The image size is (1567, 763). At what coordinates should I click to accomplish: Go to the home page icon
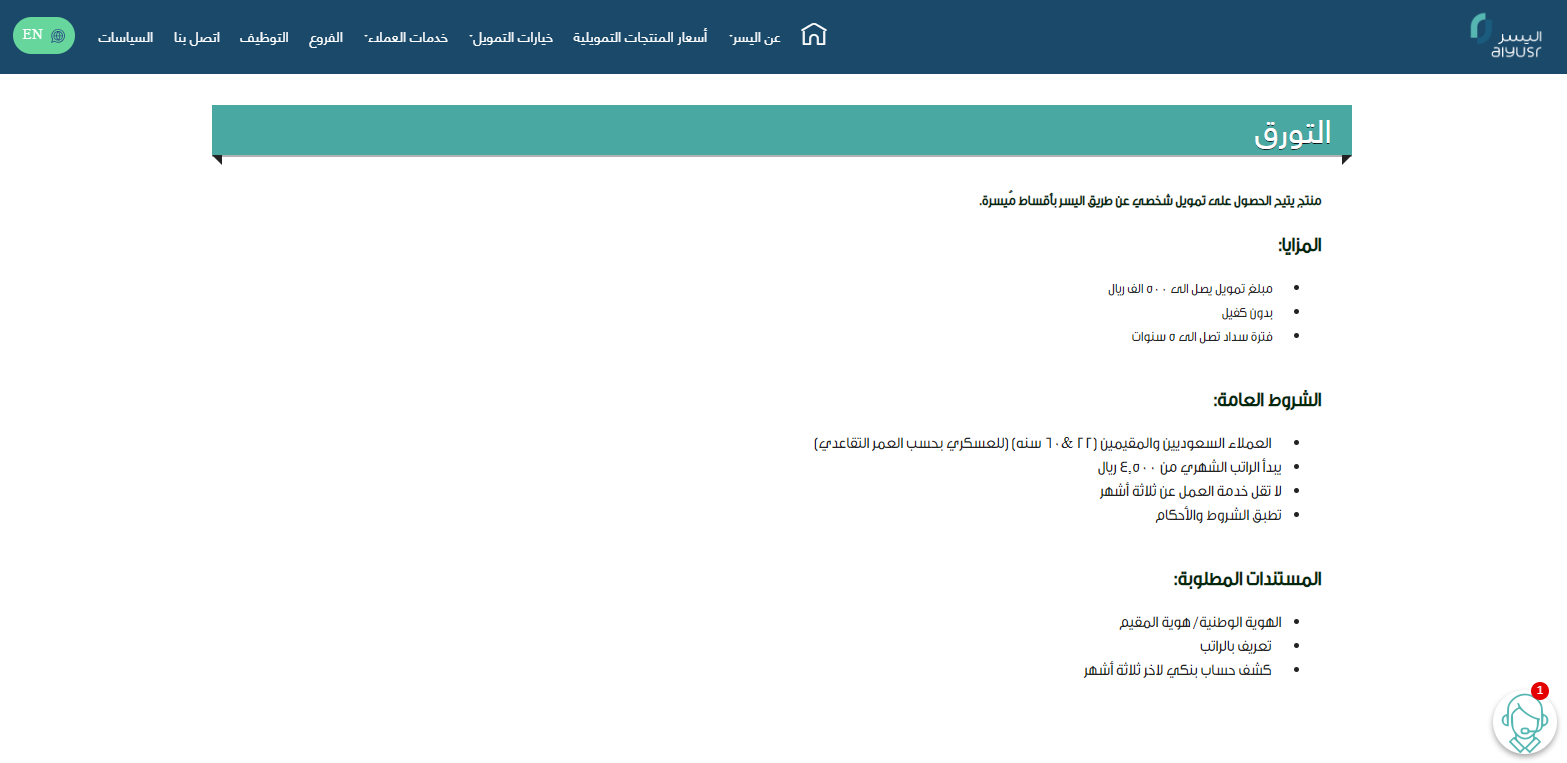[814, 35]
